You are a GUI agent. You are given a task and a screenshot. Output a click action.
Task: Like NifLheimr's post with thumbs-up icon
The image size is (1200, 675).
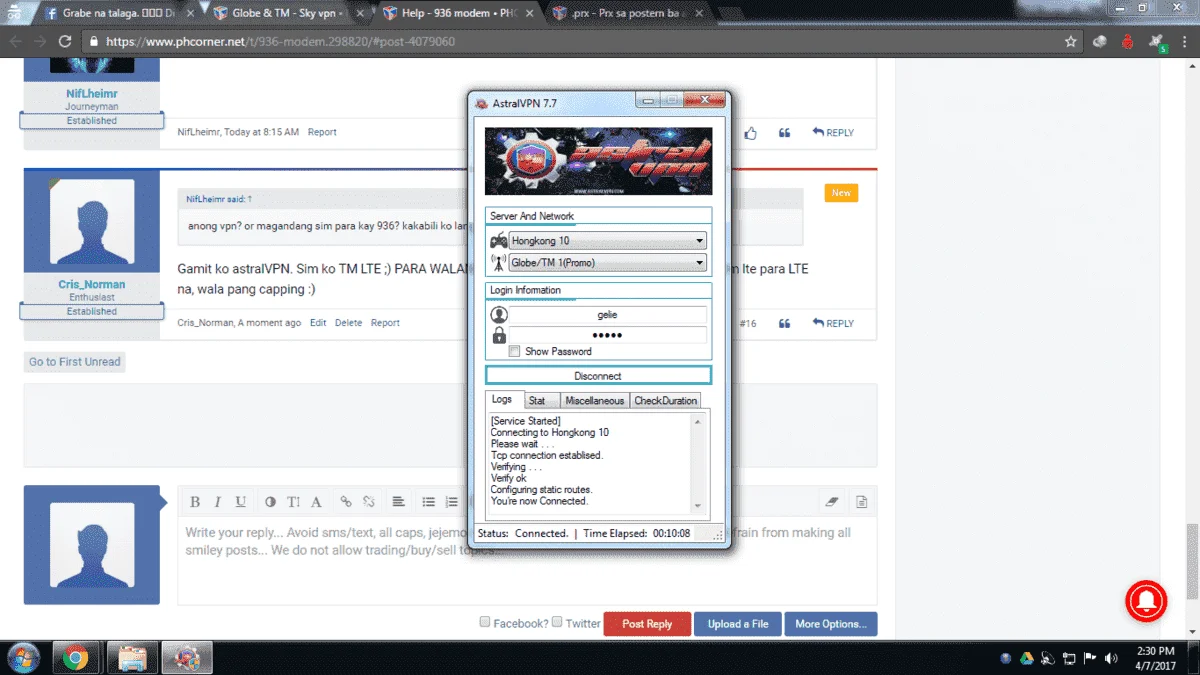coord(751,133)
